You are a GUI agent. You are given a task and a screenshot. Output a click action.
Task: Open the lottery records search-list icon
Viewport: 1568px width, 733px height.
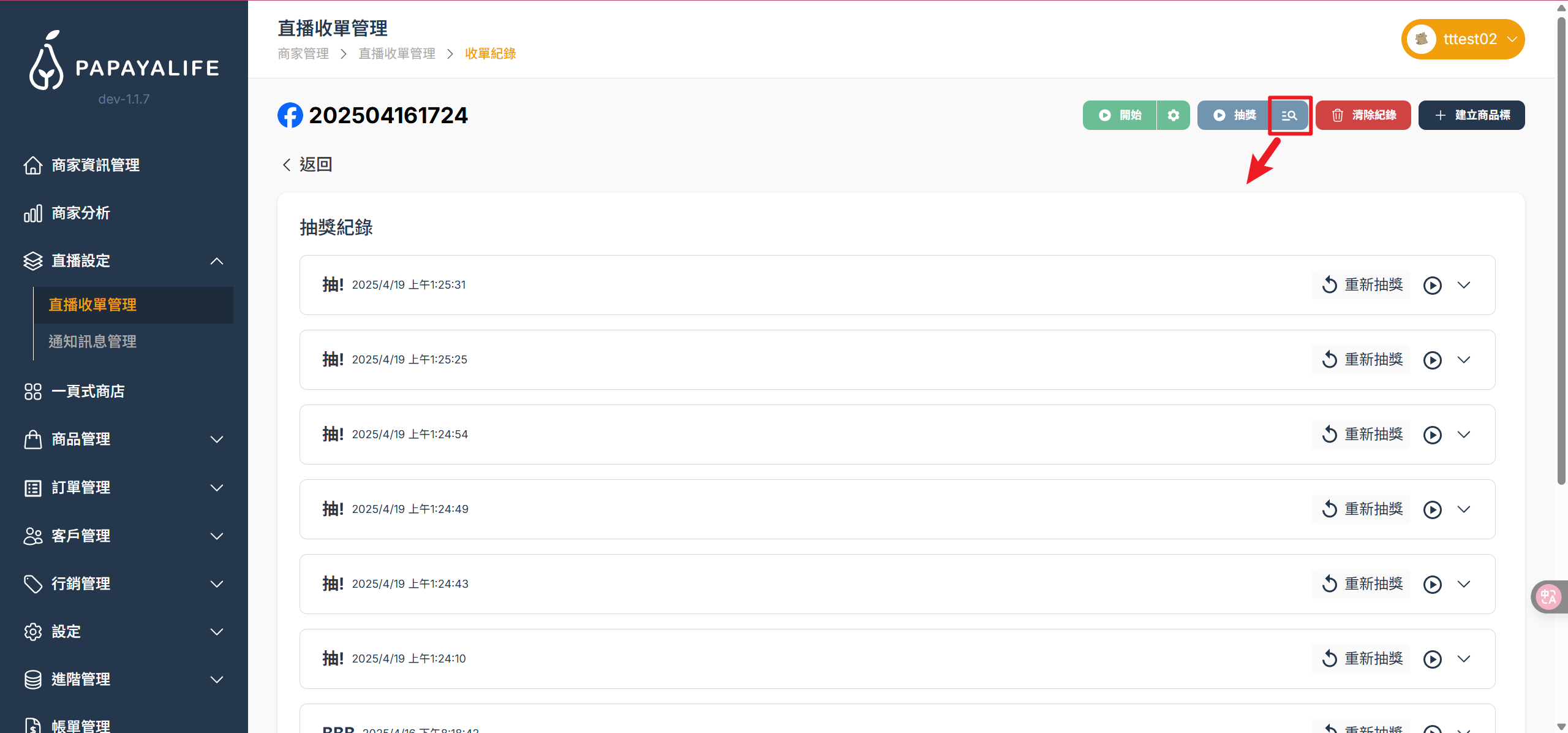(x=1289, y=115)
